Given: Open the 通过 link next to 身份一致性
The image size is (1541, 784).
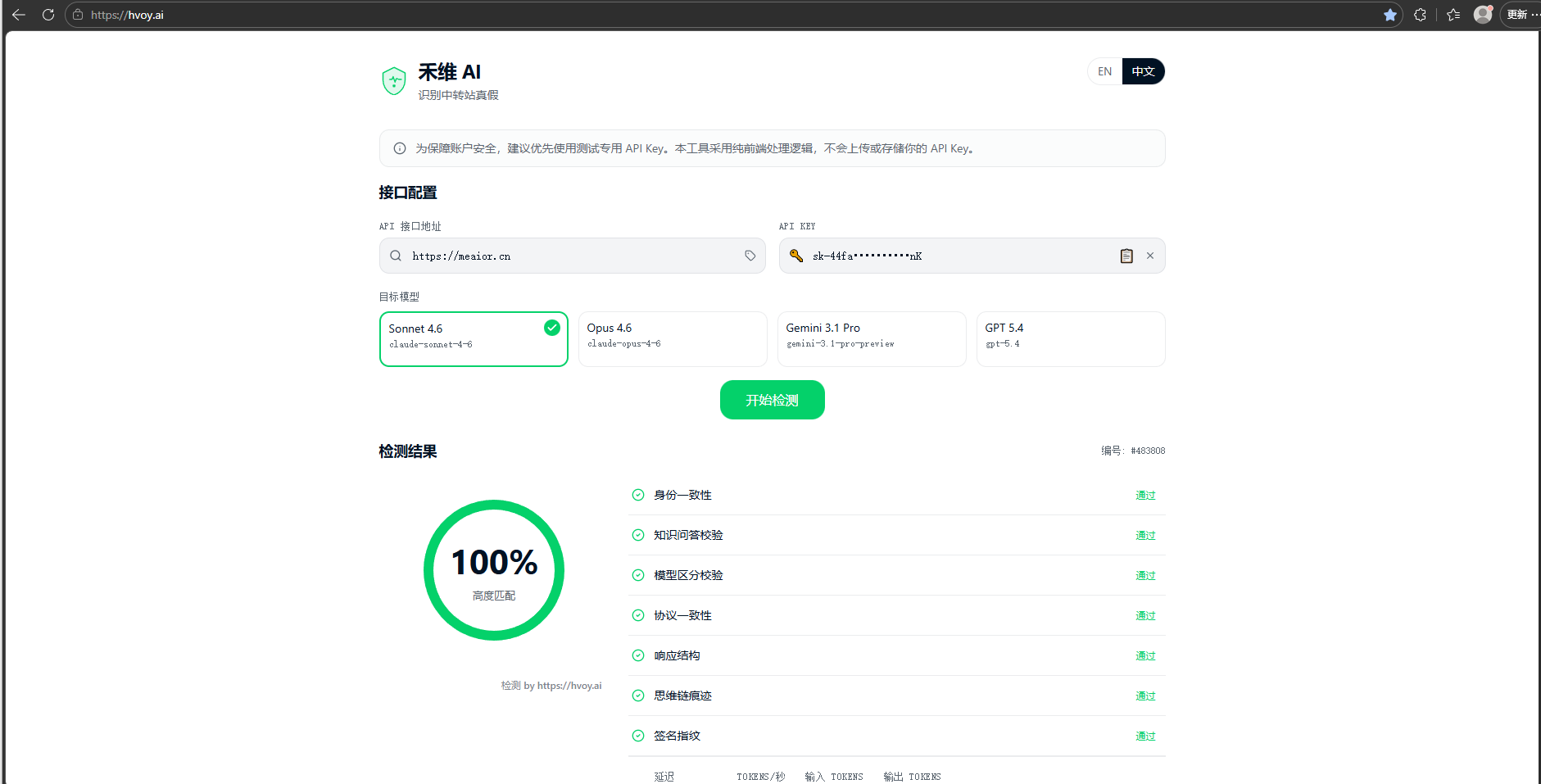Looking at the screenshot, I should [1144, 495].
